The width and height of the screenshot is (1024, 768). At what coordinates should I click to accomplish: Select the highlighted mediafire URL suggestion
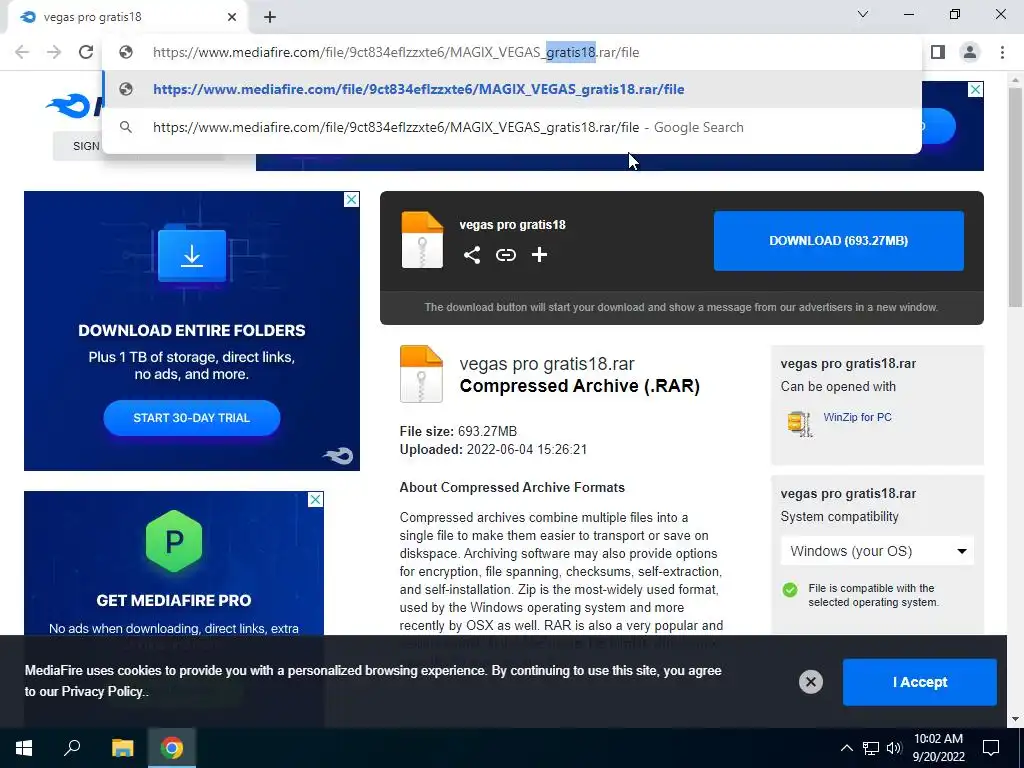pyautogui.click(x=512, y=89)
